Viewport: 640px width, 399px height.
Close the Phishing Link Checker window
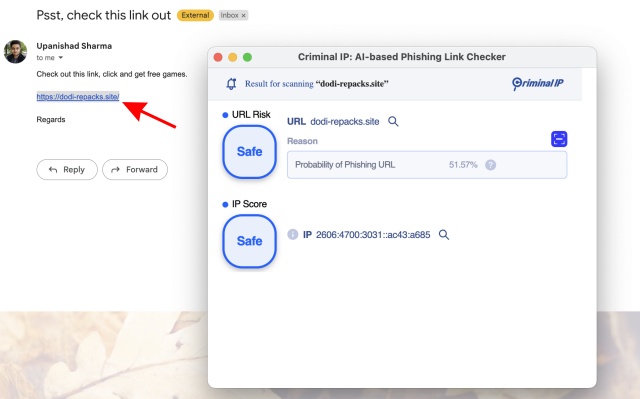click(x=218, y=57)
